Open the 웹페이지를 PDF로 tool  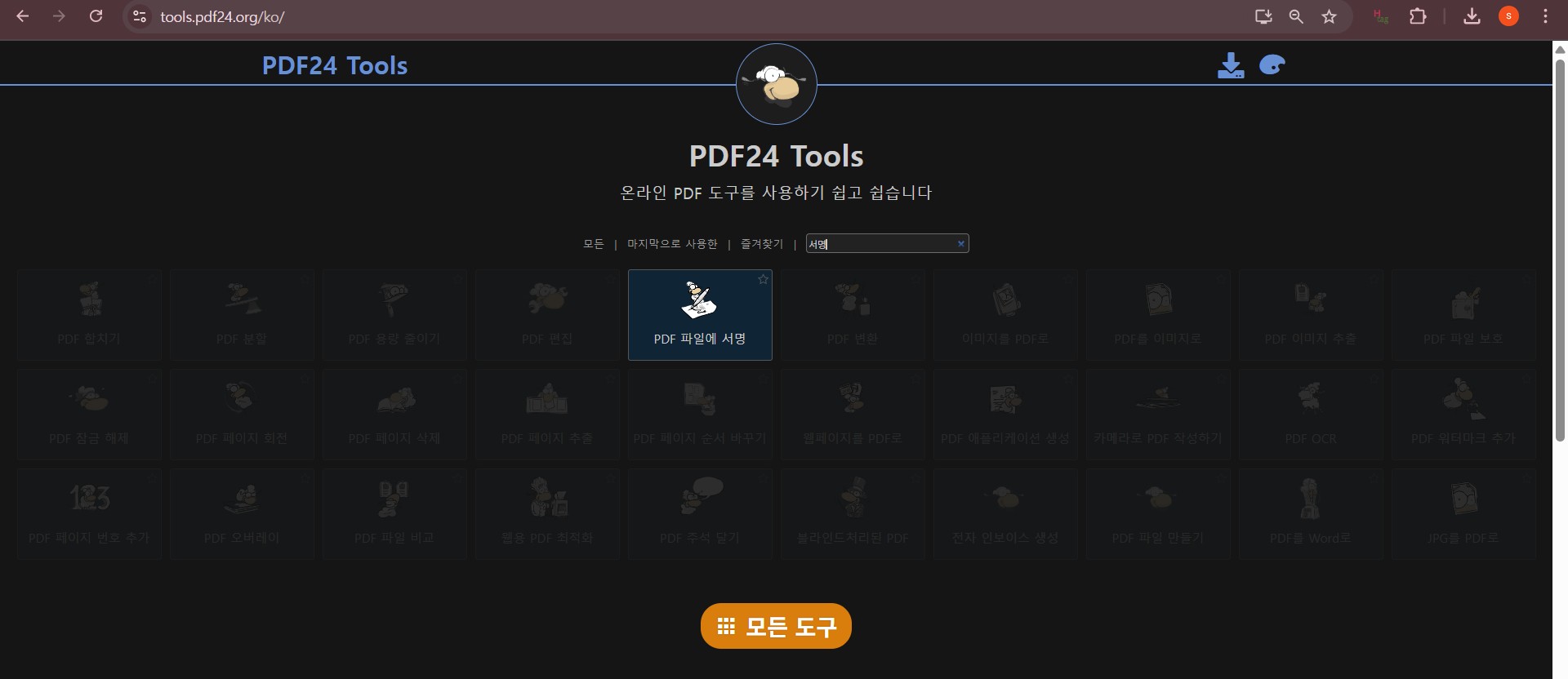pyautogui.click(x=853, y=415)
